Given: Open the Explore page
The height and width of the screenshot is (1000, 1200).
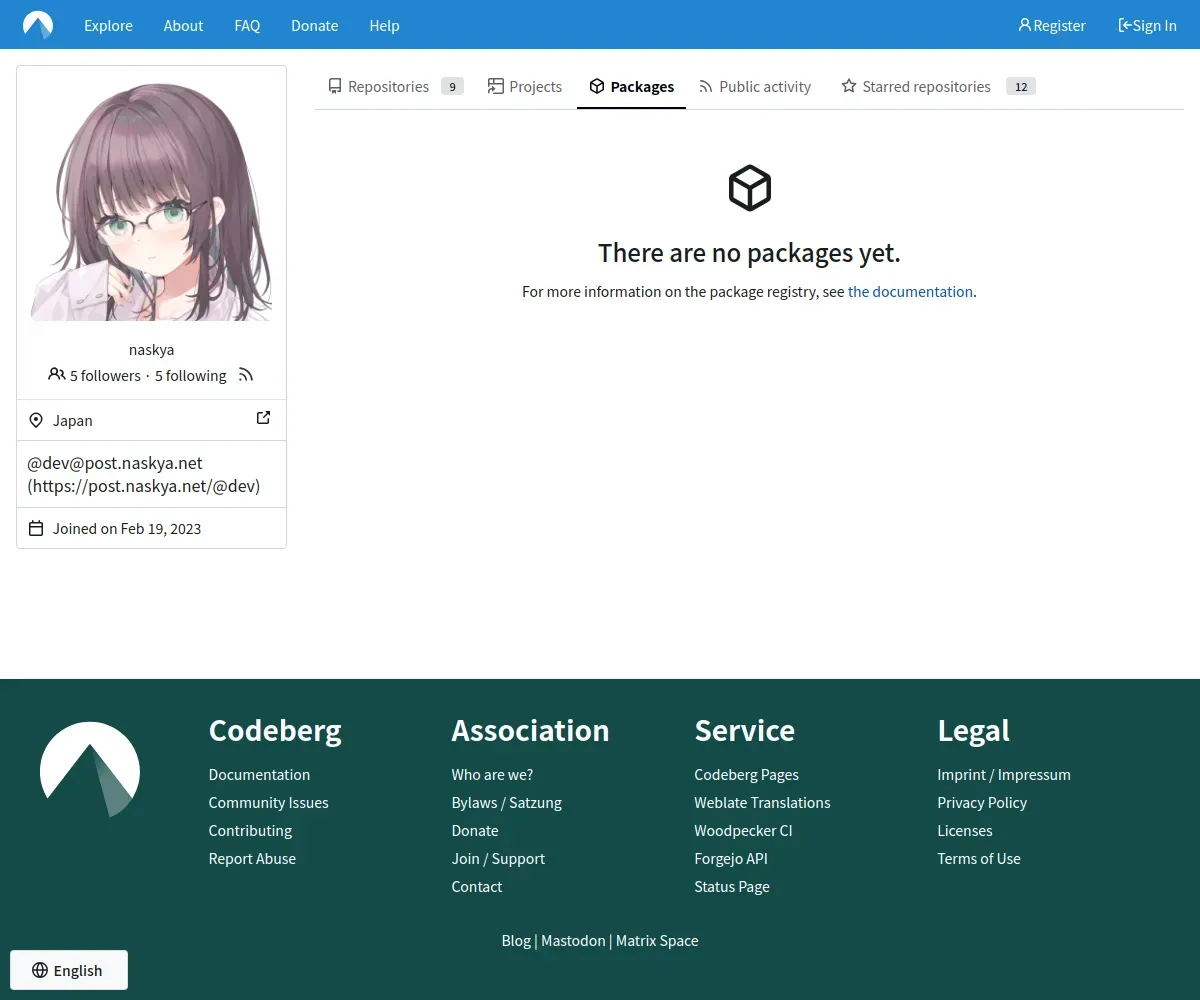Looking at the screenshot, I should tap(108, 26).
